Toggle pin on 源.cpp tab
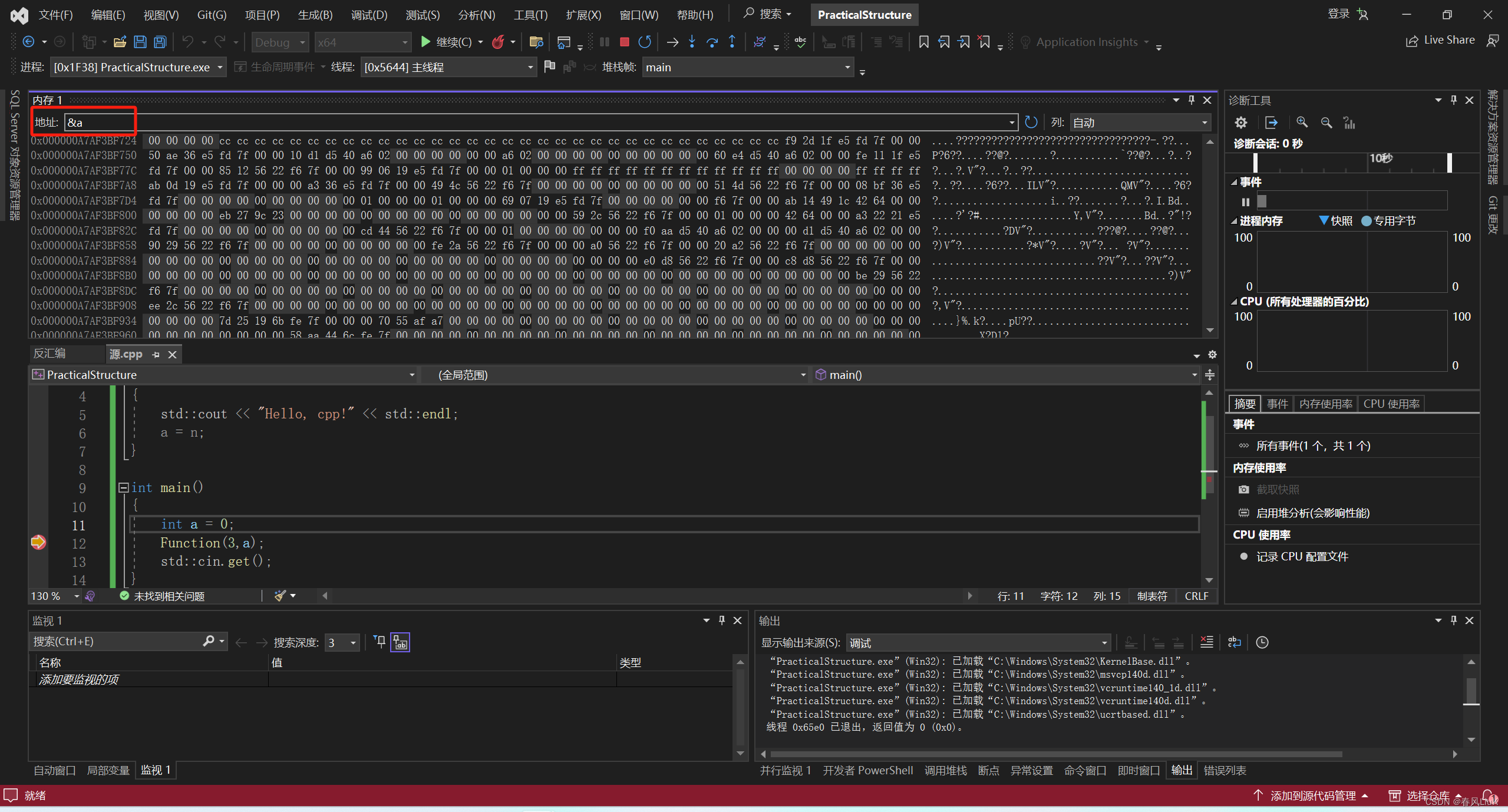Image resolution: width=1508 pixels, height=812 pixels. click(x=156, y=355)
